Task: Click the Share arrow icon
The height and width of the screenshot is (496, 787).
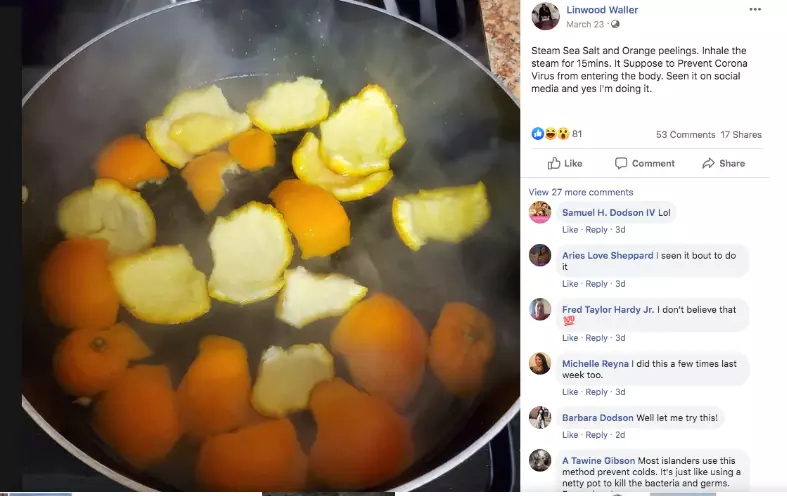Action: coord(708,163)
